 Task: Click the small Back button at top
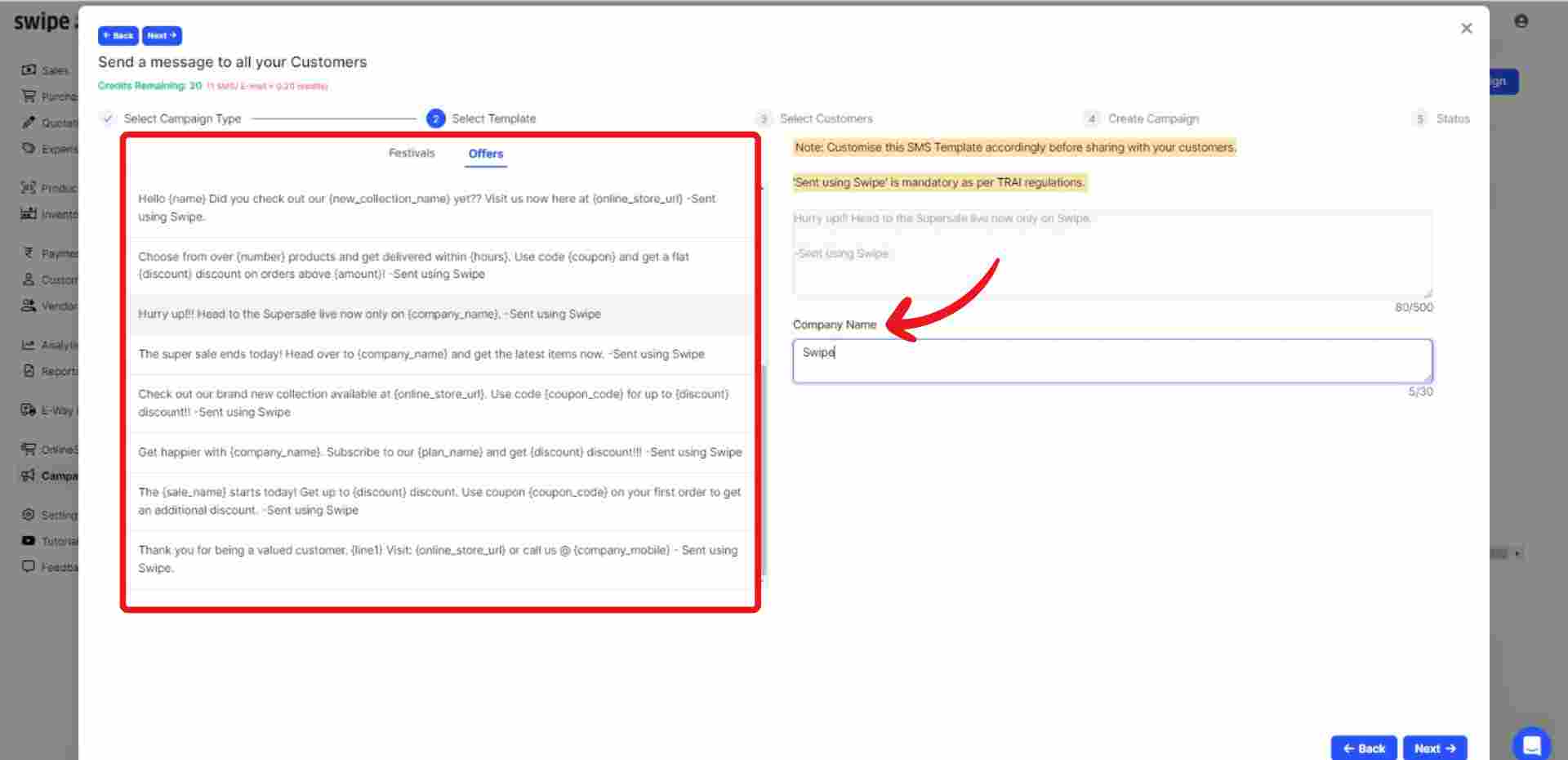(x=118, y=36)
